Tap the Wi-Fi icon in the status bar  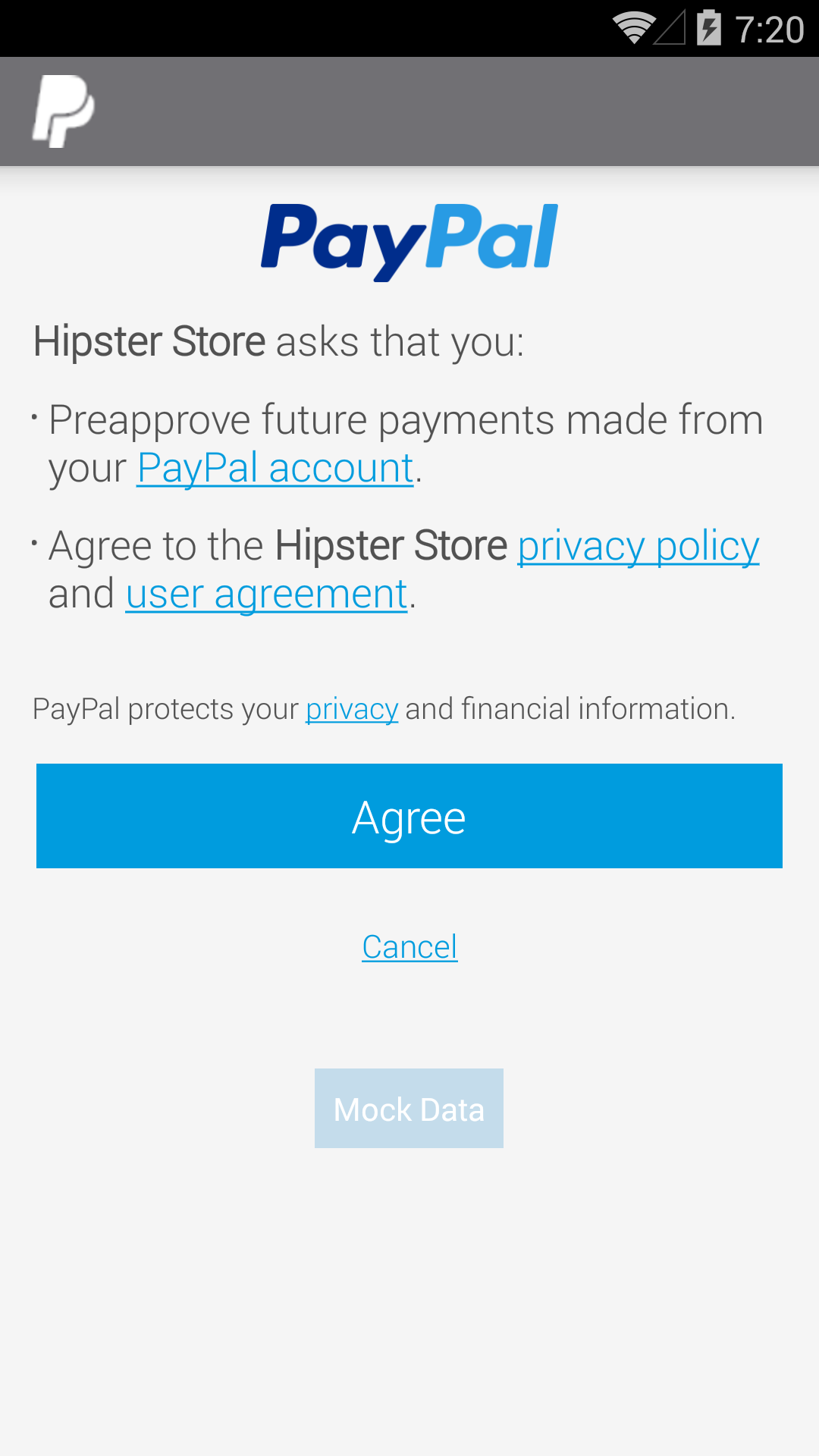point(634,29)
